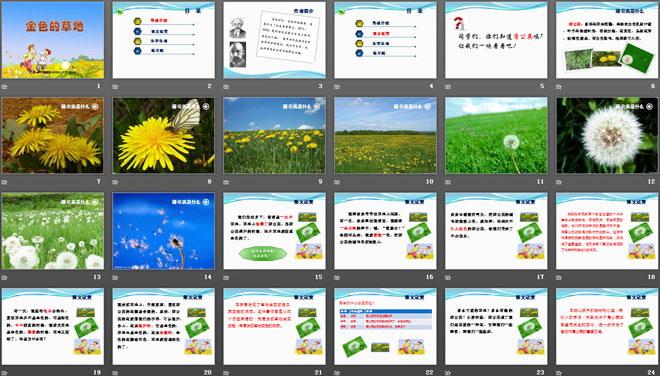Select slide 23 text thumbnail
The width and height of the screenshot is (660, 376).
(x=496, y=326)
